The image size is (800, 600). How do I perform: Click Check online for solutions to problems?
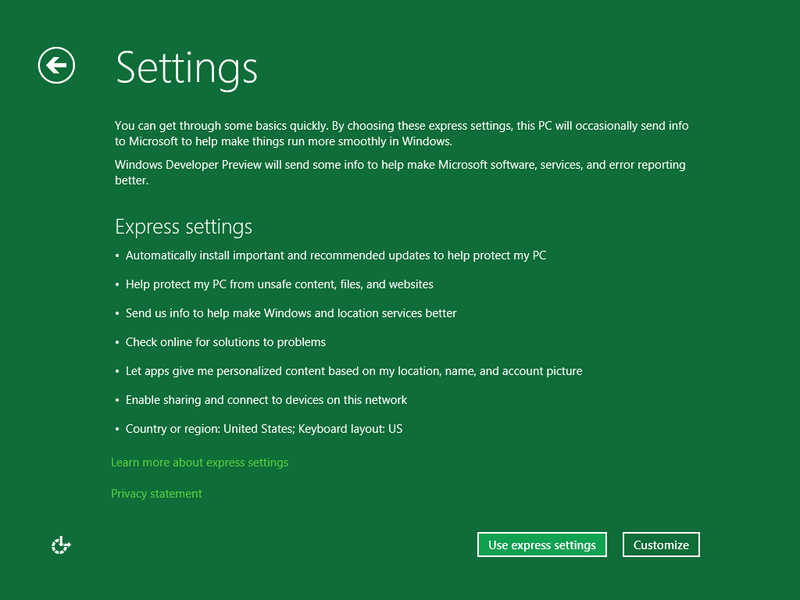(226, 343)
